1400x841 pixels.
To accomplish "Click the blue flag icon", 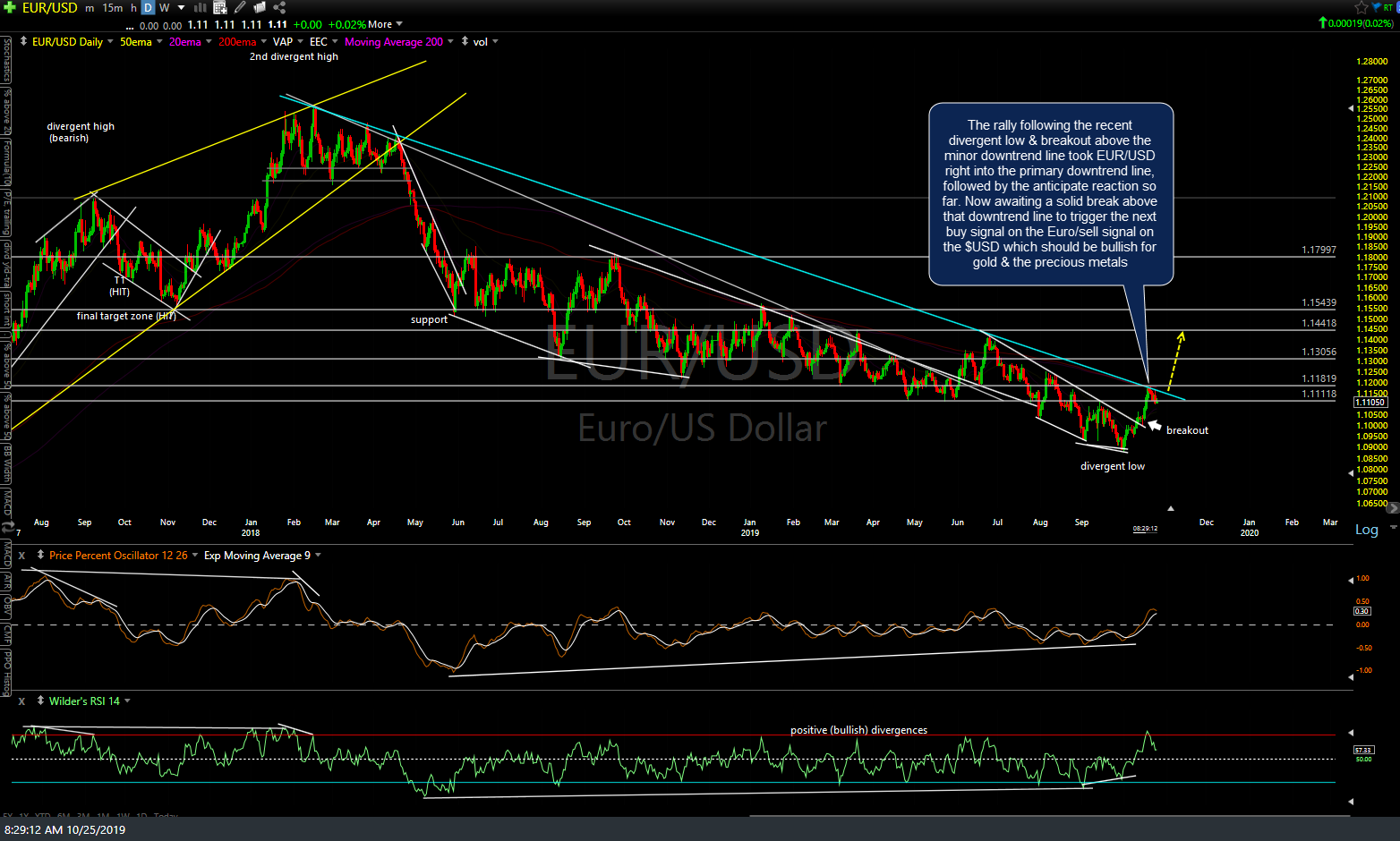I will pyautogui.click(x=1376, y=7).
